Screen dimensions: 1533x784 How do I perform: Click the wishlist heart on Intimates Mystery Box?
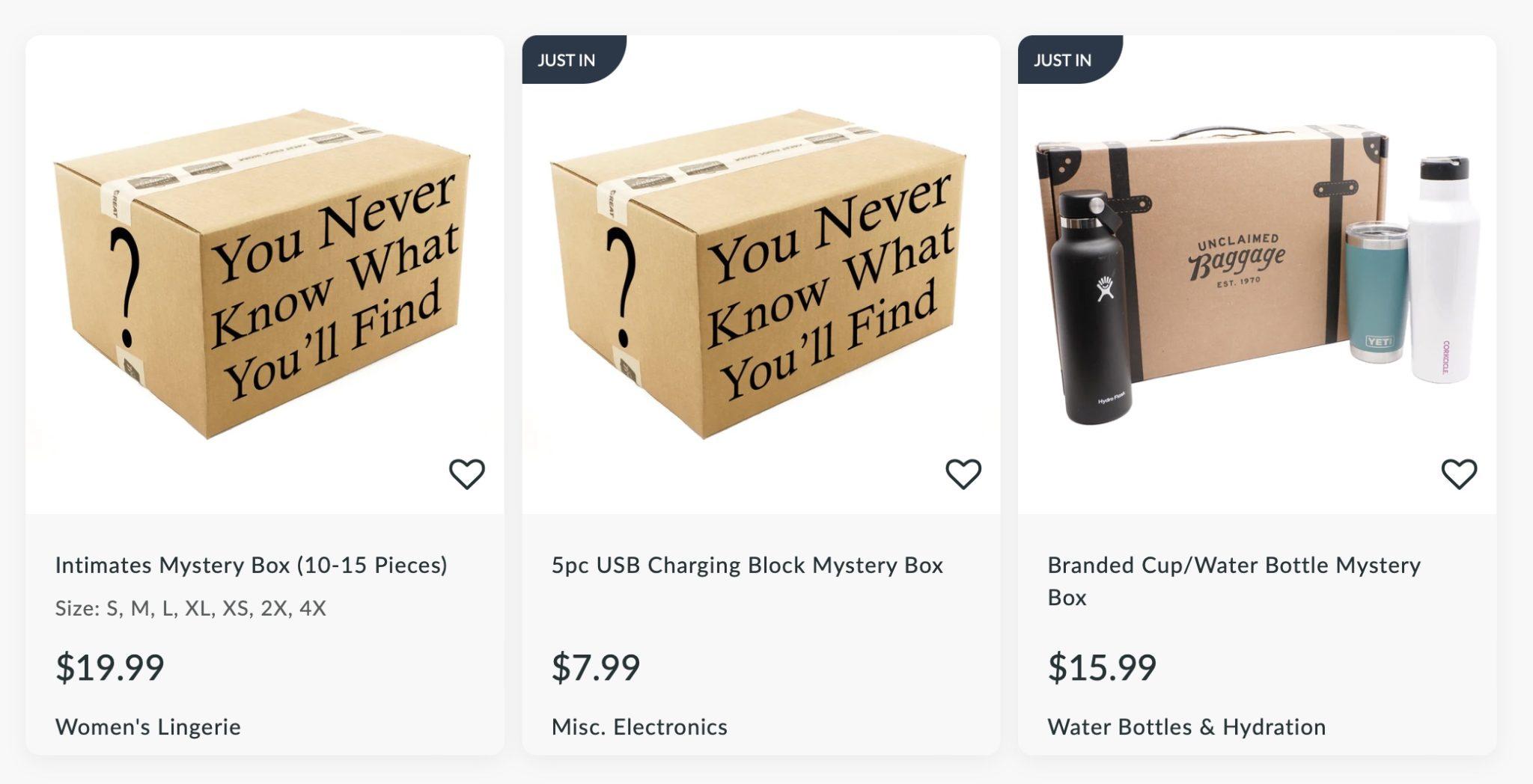point(469,473)
